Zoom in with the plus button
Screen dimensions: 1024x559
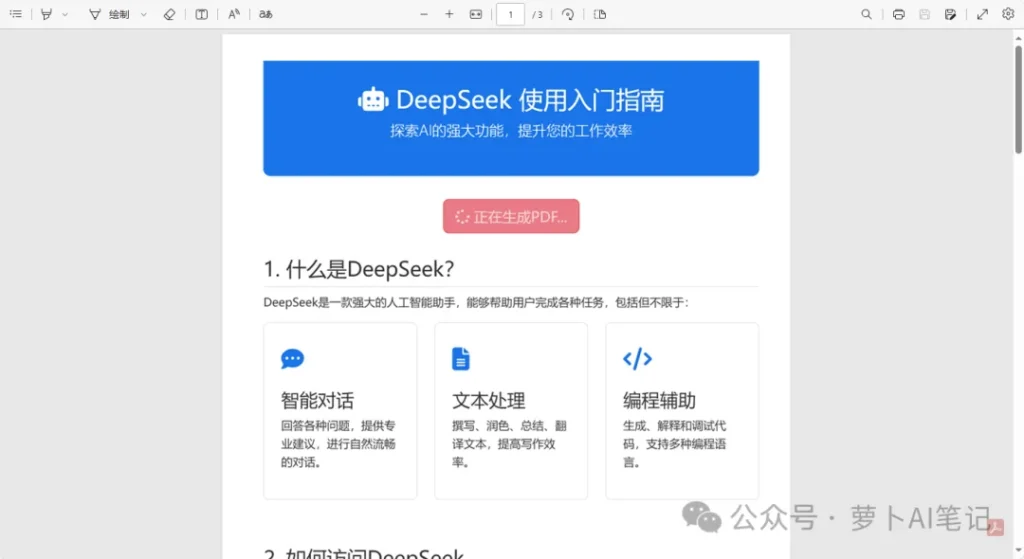click(449, 14)
